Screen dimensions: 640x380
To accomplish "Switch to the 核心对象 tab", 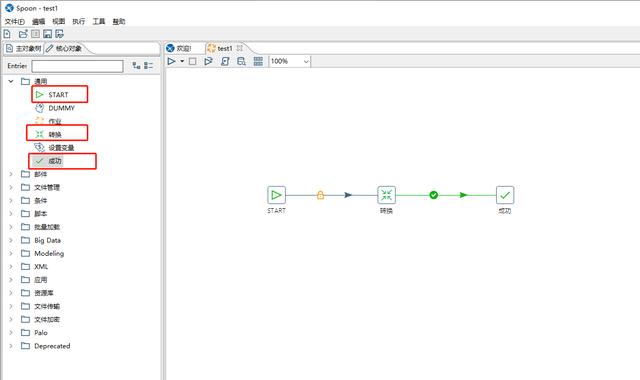I will click(x=64, y=49).
